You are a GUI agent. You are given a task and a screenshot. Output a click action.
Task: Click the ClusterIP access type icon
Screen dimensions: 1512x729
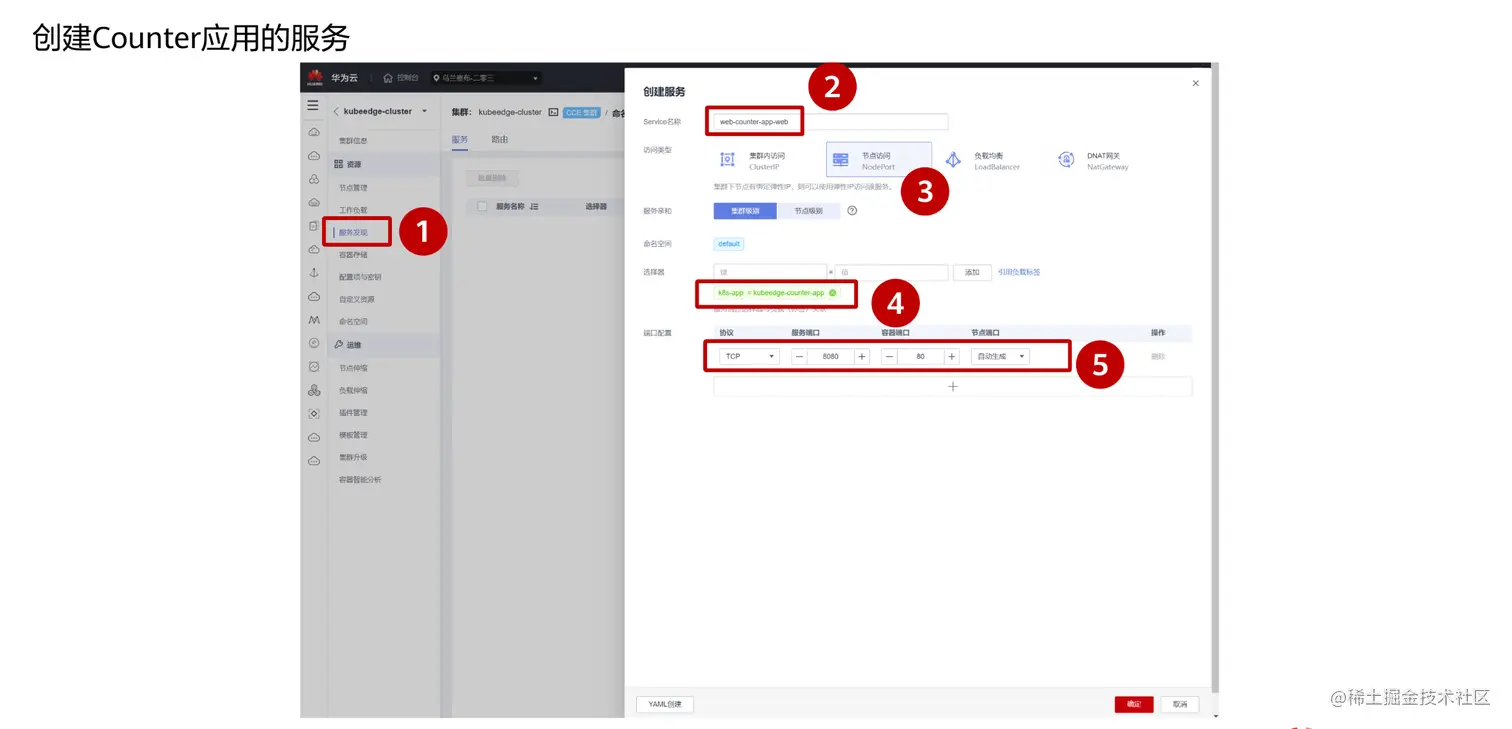(727, 160)
